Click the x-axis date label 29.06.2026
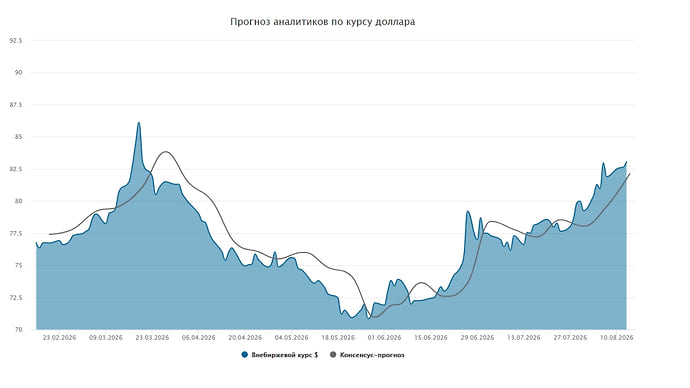Screen dimensions: 690x388 click(x=477, y=338)
